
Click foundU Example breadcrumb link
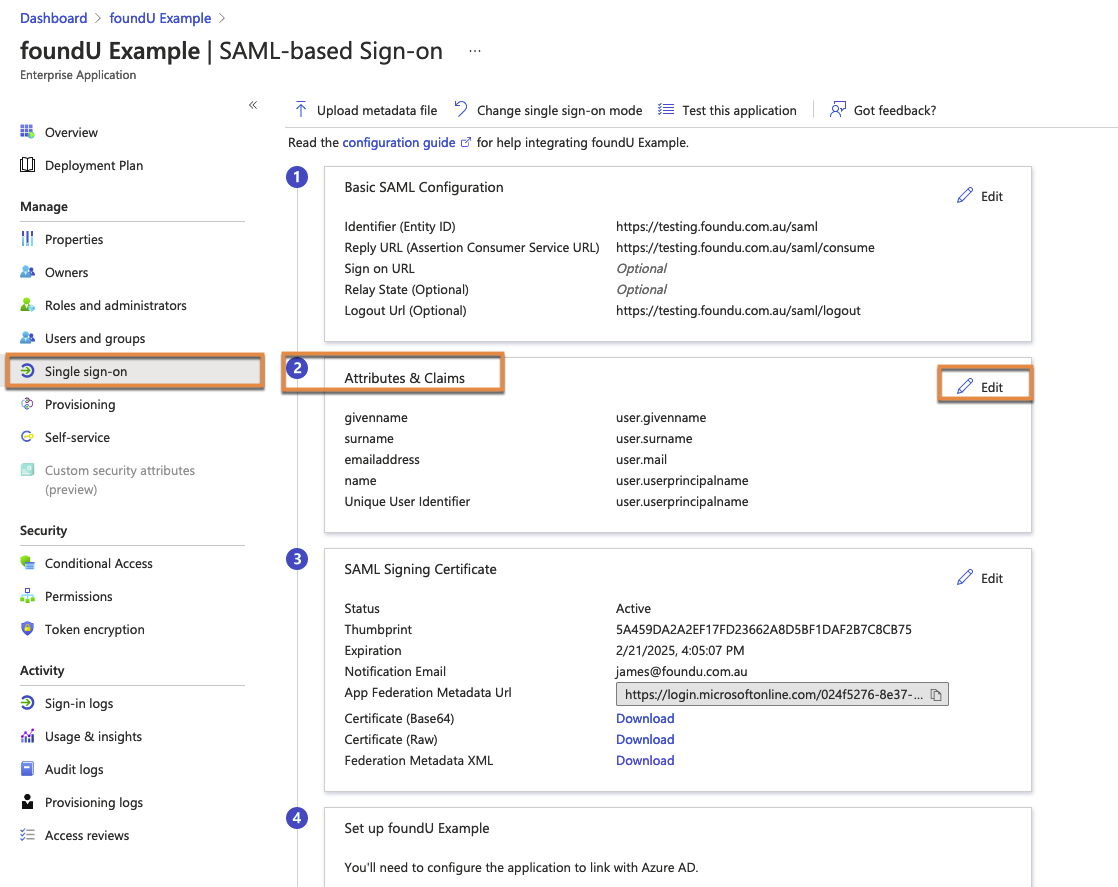pyautogui.click(x=160, y=18)
